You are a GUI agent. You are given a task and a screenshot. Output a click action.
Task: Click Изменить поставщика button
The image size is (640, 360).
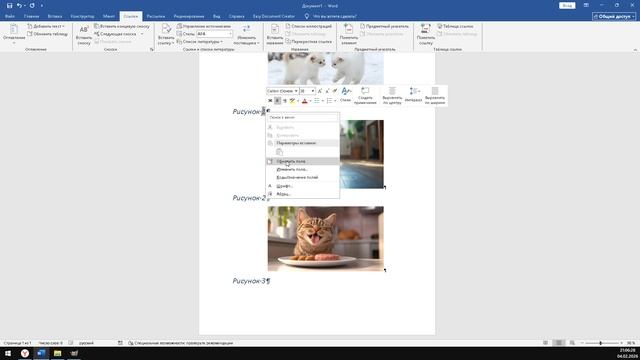(x=246, y=35)
